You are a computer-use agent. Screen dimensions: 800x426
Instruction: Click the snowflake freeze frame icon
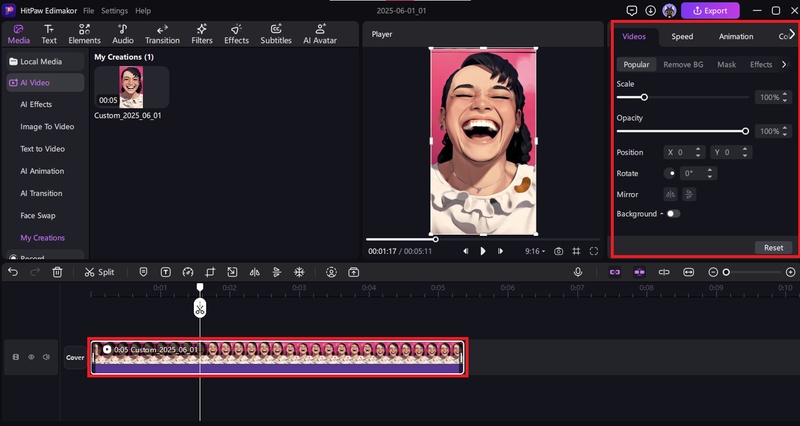click(x=299, y=272)
